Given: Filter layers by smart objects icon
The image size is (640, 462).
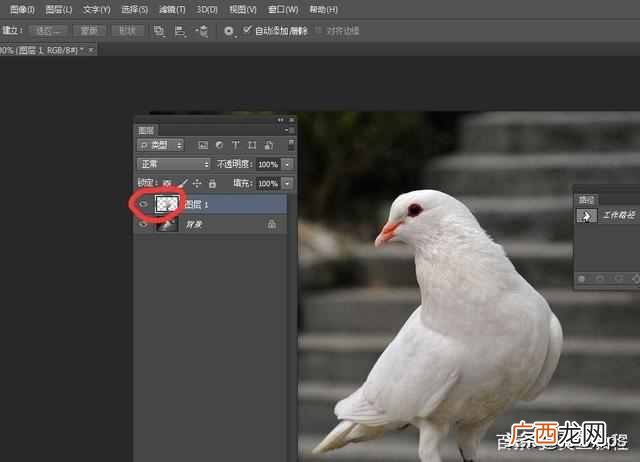Looking at the screenshot, I should click(x=269, y=145).
